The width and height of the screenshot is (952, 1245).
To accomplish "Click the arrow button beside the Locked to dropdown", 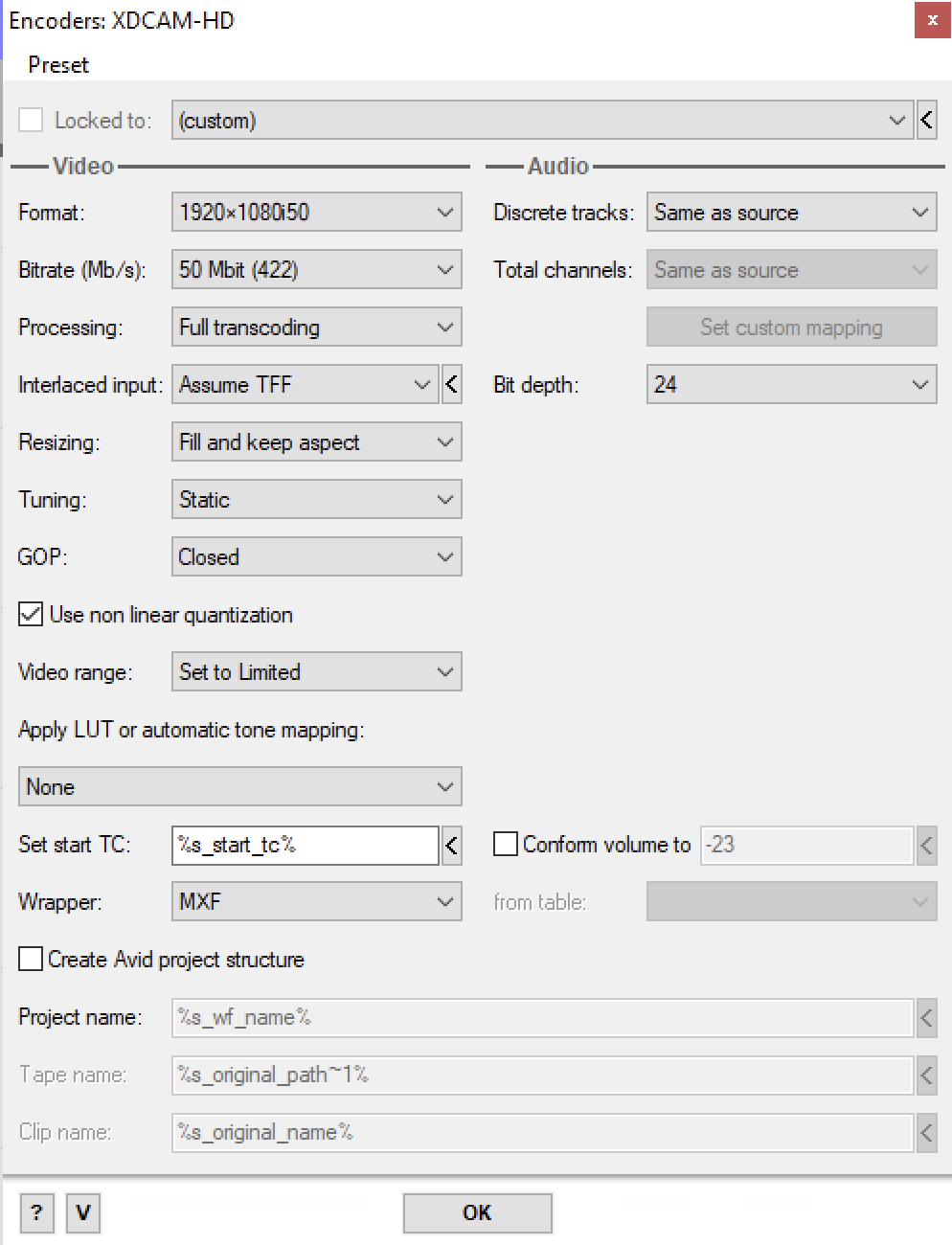I will tap(926, 120).
